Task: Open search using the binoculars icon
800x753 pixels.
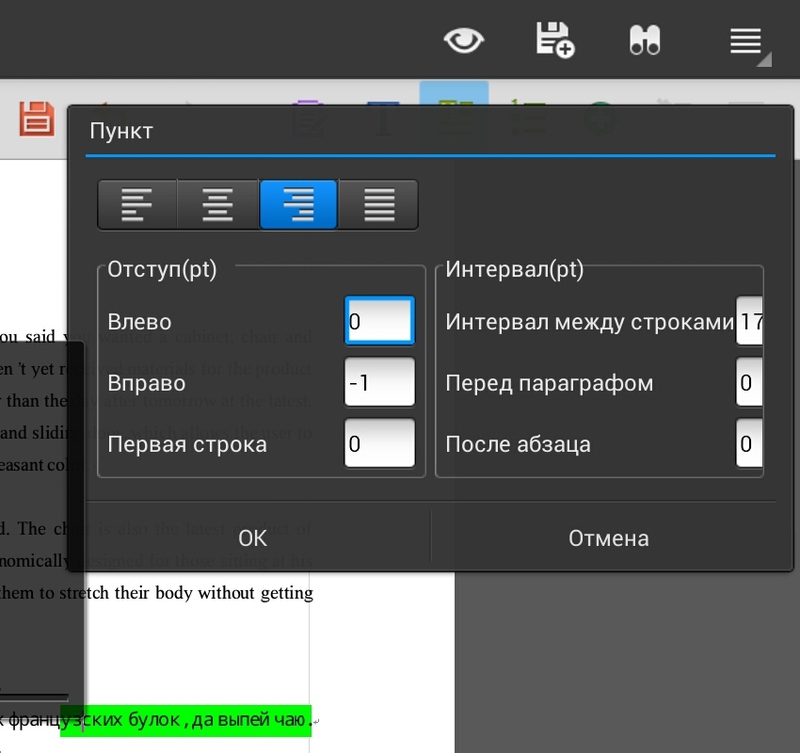Action: pyautogui.click(x=646, y=40)
